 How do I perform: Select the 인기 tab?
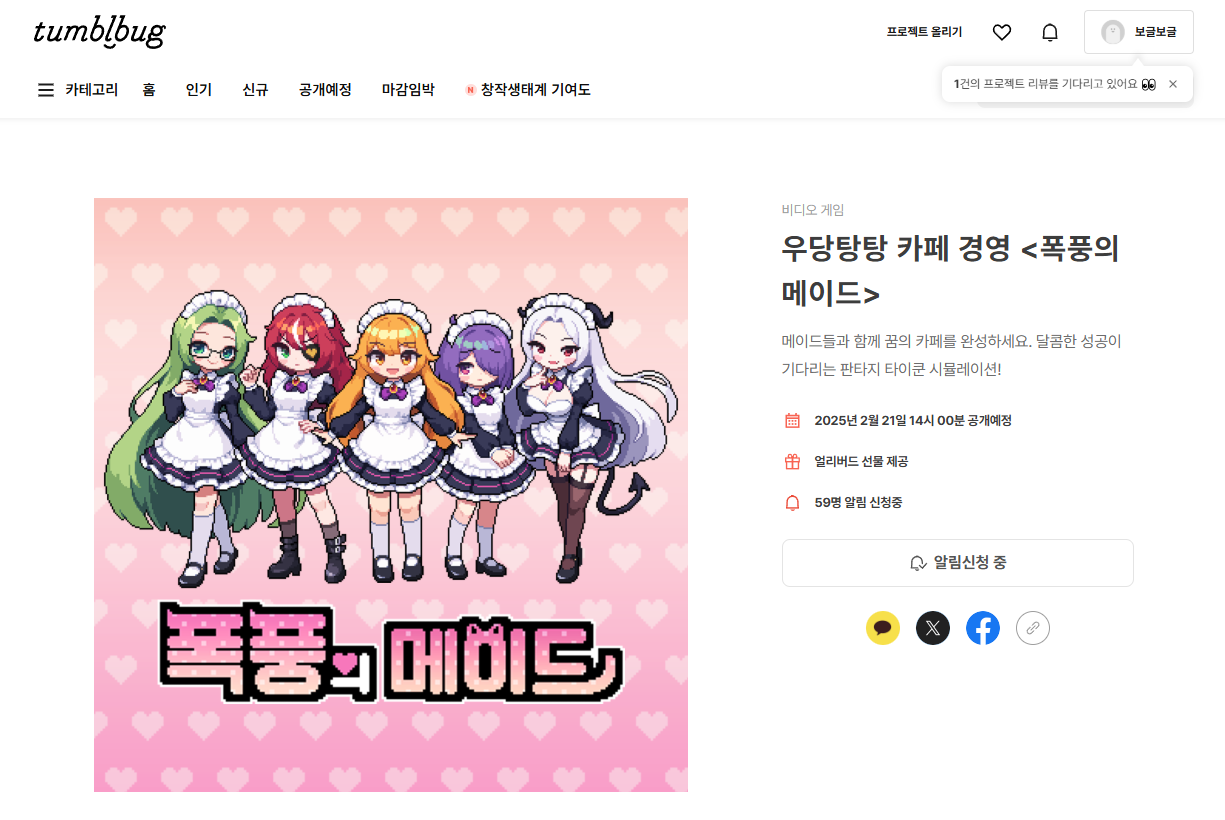(x=199, y=90)
